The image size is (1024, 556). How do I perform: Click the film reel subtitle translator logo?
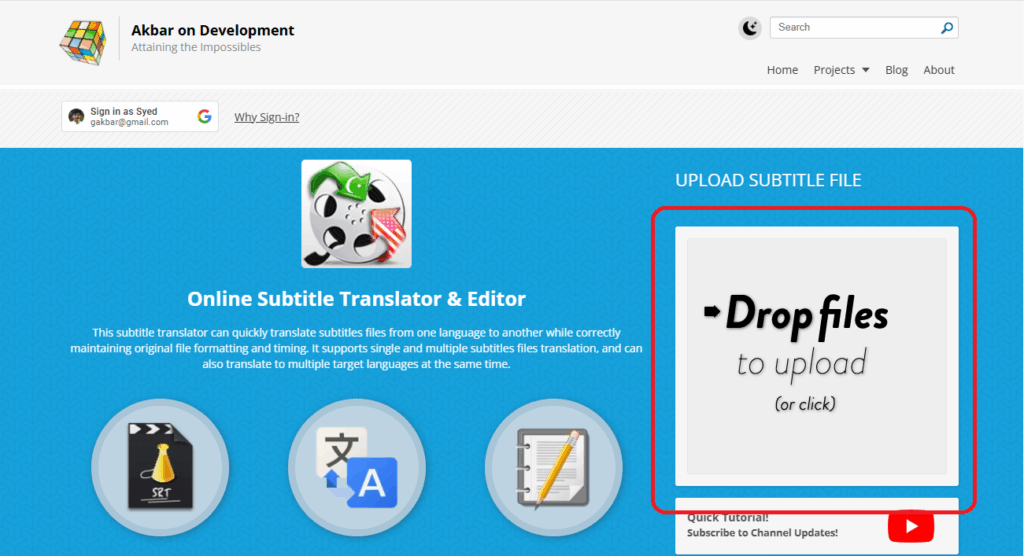[356, 213]
